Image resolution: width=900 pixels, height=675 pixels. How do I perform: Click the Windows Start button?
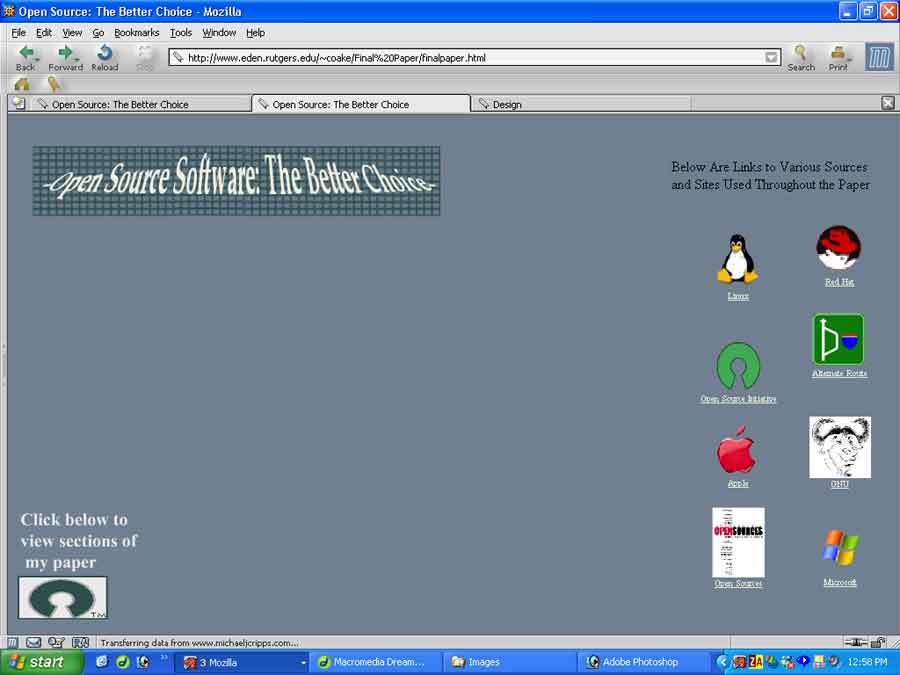tap(37, 662)
